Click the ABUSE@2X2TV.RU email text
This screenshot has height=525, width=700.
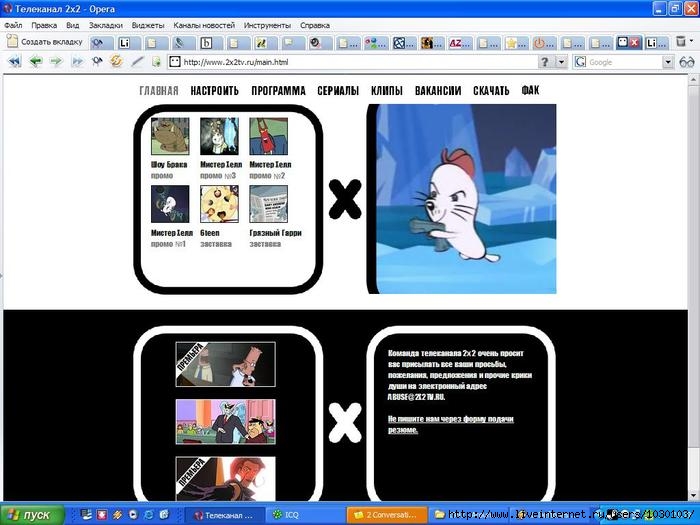[x=416, y=397]
